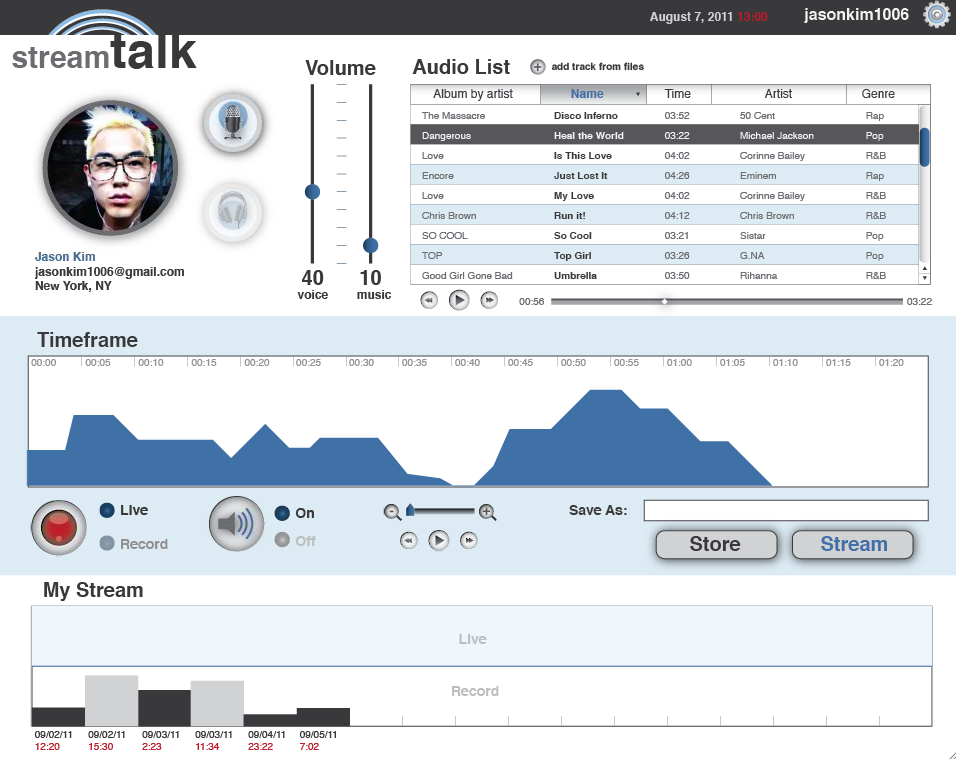
Task: Click the add track plus icon
Action: [x=537, y=66]
